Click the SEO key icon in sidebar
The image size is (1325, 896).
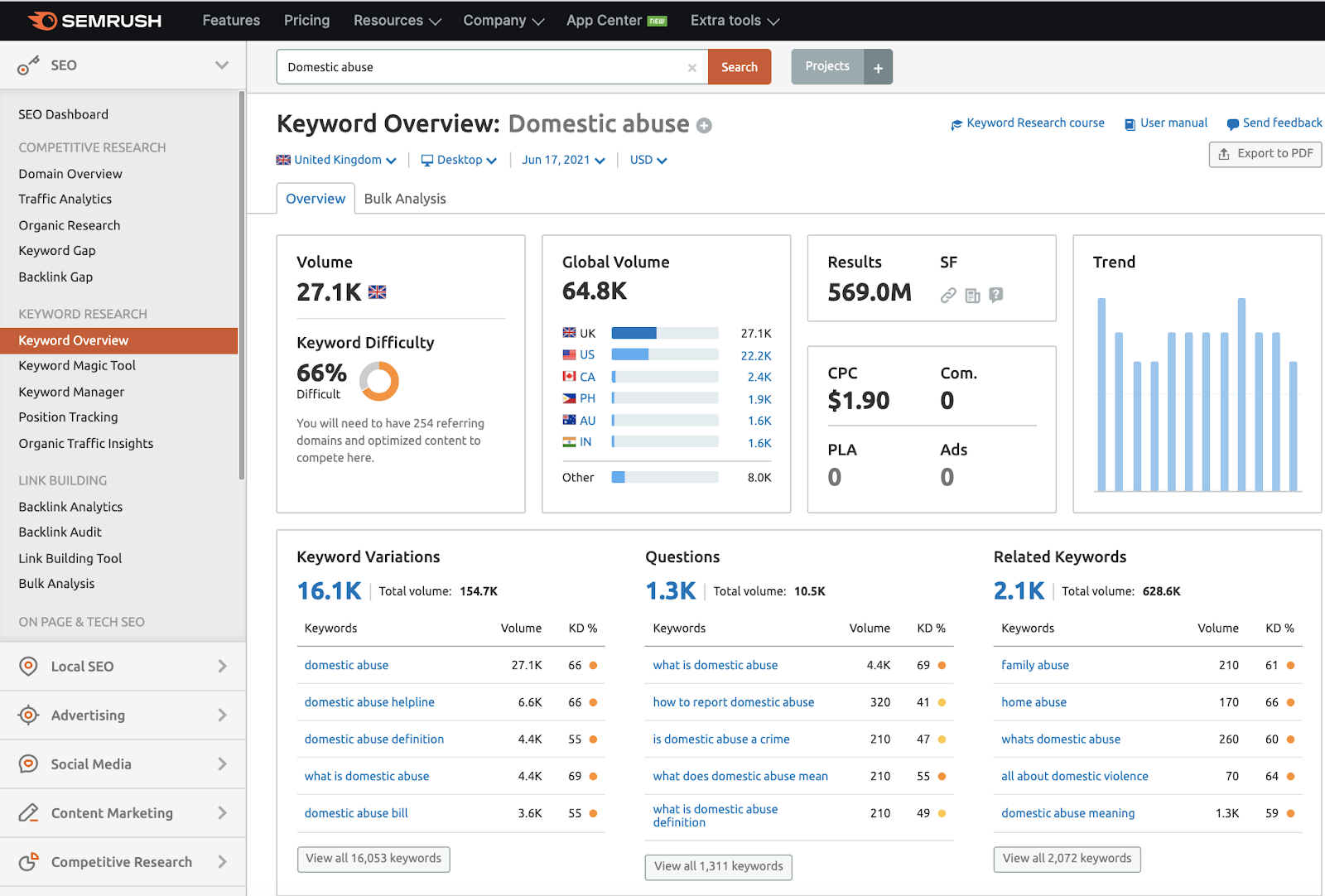click(28, 65)
